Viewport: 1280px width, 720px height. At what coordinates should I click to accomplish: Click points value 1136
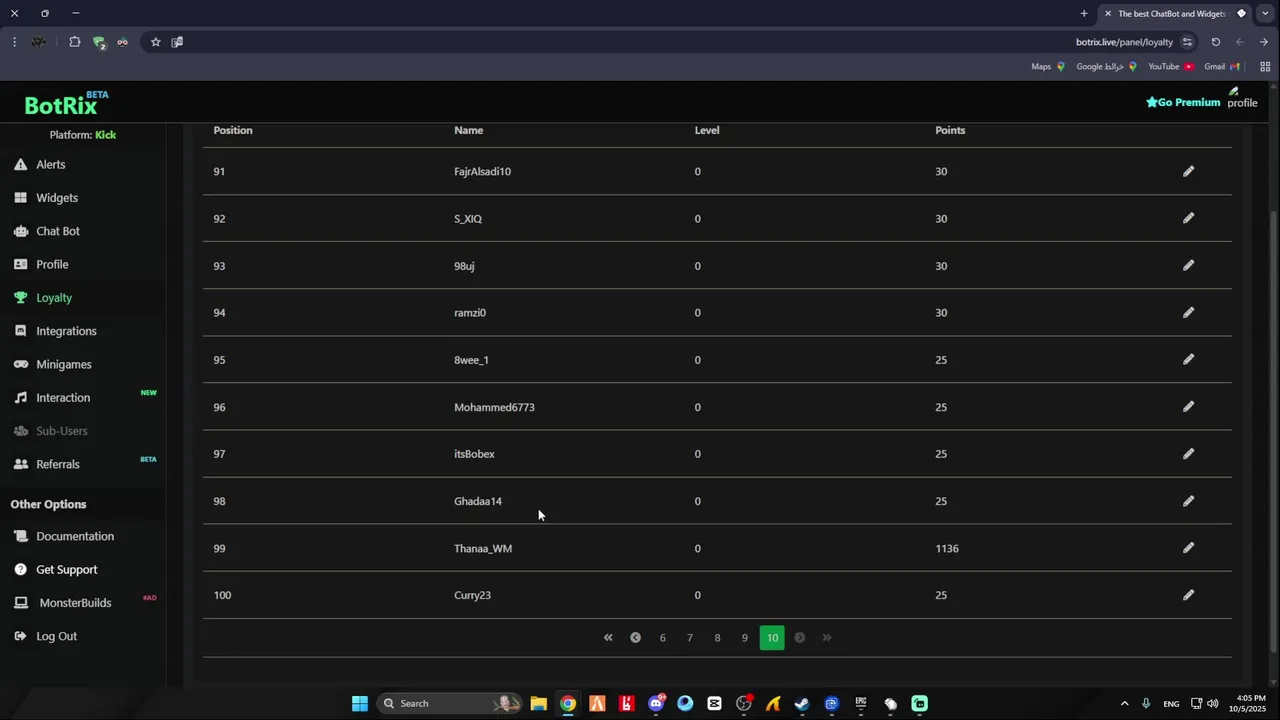pyautogui.click(x=947, y=548)
